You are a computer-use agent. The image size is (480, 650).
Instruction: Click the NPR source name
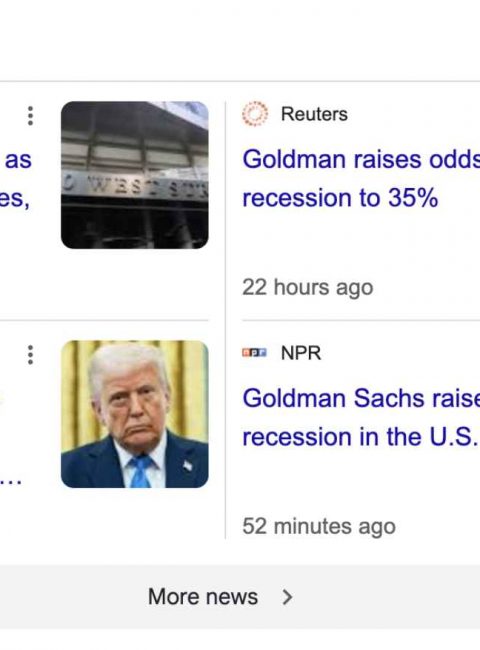(301, 353)
